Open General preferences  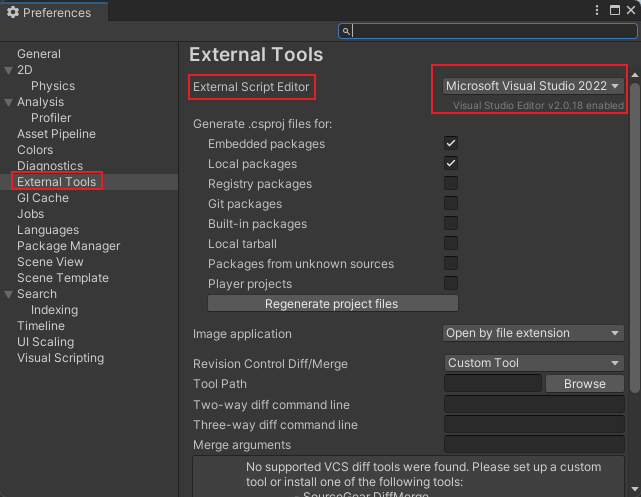39,54
